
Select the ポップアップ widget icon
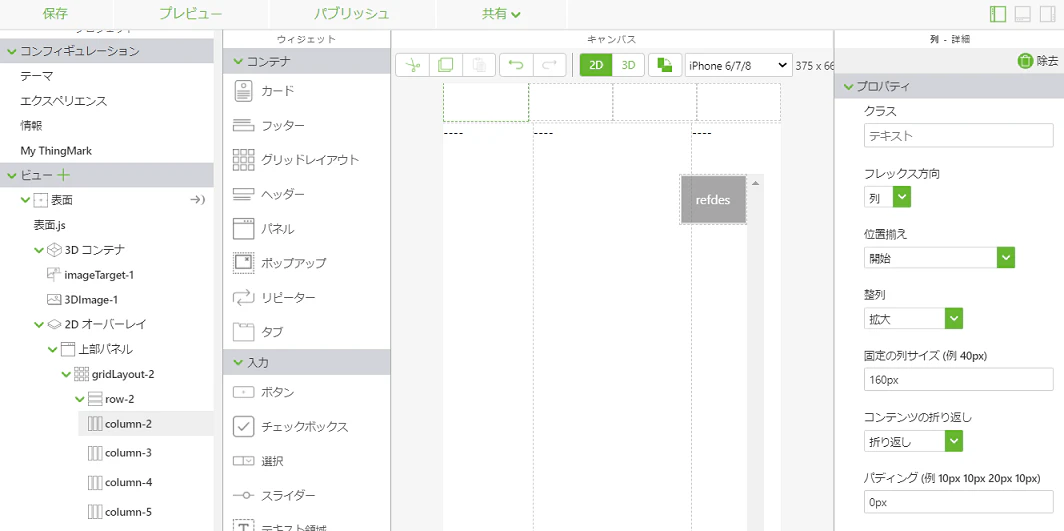tap(243, 263)
